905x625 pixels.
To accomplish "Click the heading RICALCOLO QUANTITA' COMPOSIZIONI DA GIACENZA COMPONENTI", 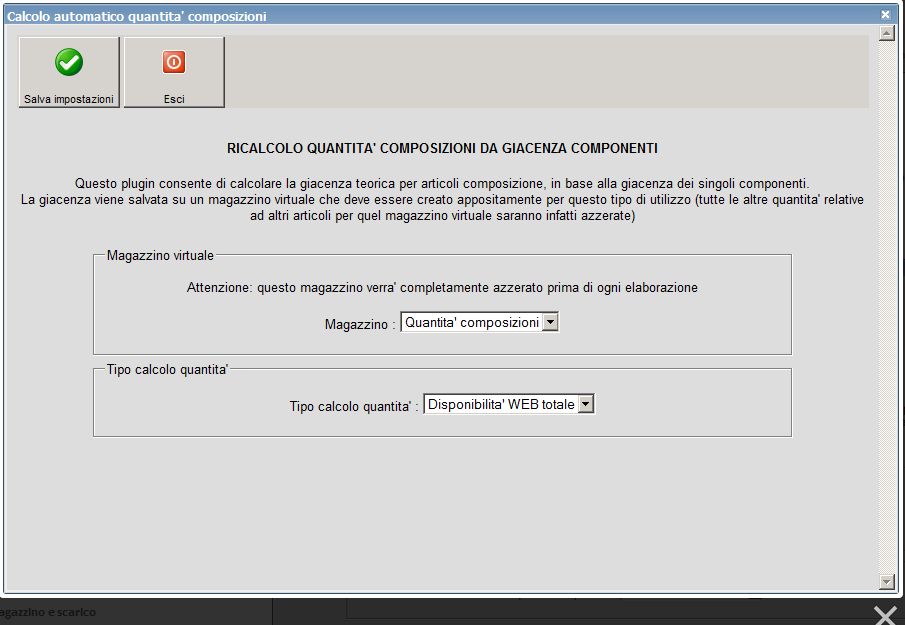I will point(442,148).
